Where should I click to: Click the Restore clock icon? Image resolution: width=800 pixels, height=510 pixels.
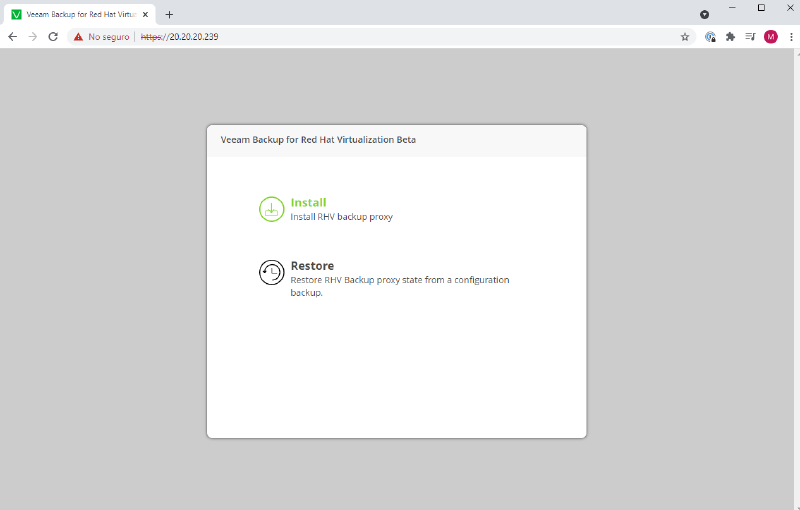tap(271, 272)
